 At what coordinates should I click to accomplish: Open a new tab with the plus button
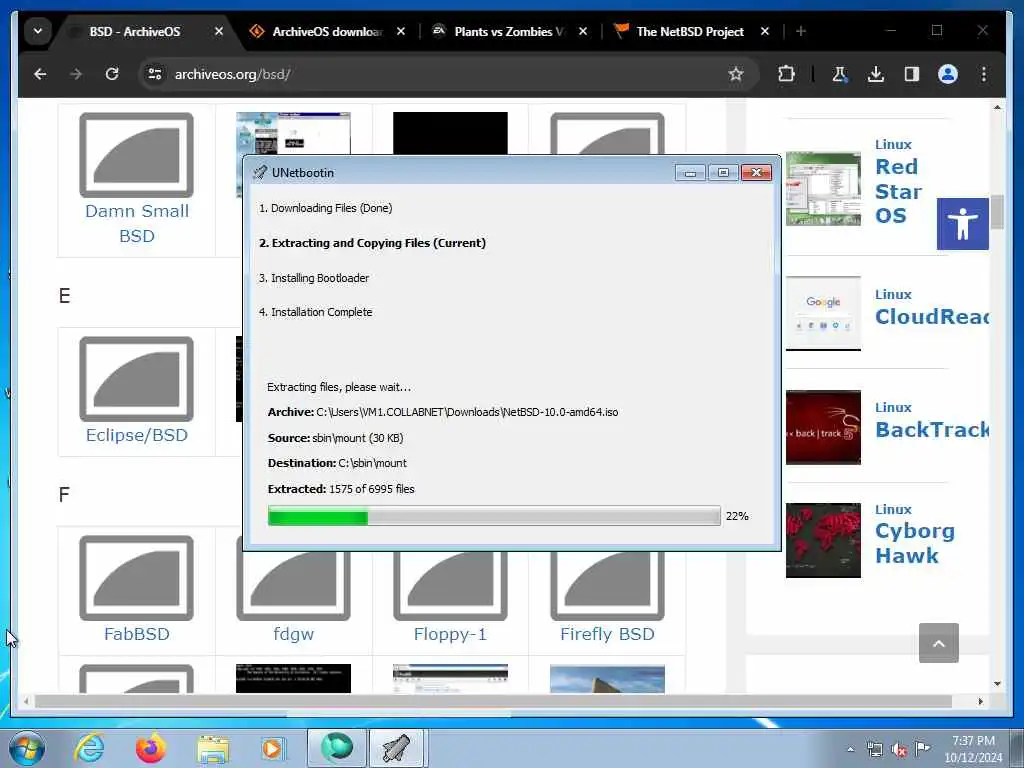(801, 31)
